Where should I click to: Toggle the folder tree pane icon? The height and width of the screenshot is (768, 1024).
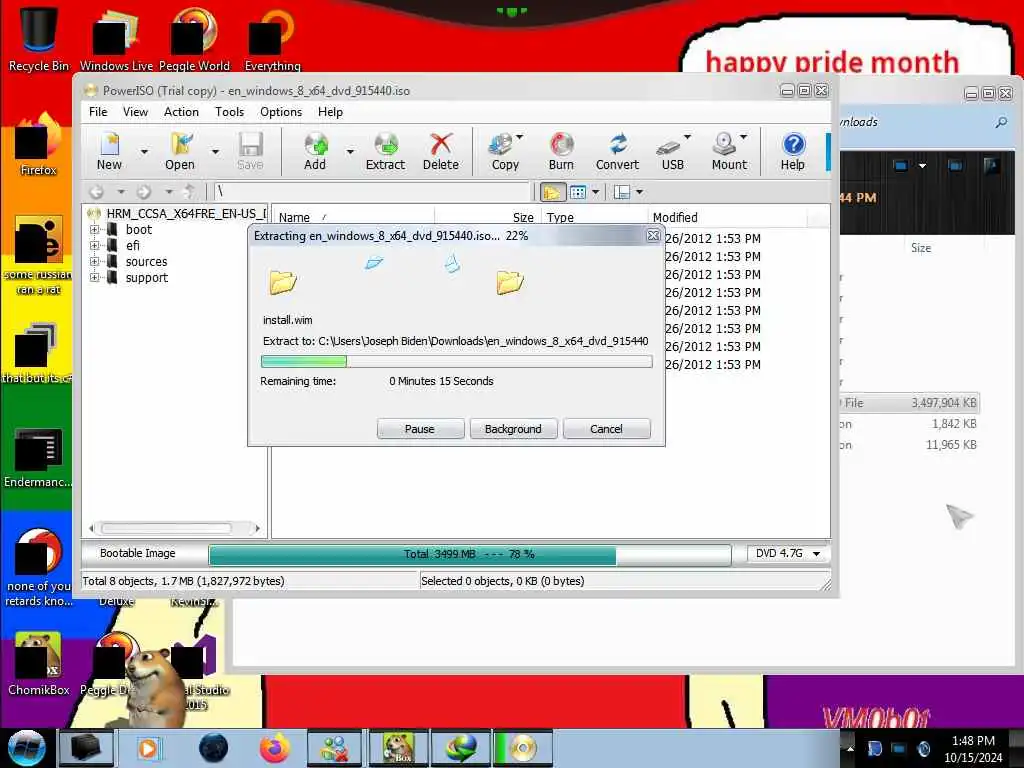pos(552,192)
